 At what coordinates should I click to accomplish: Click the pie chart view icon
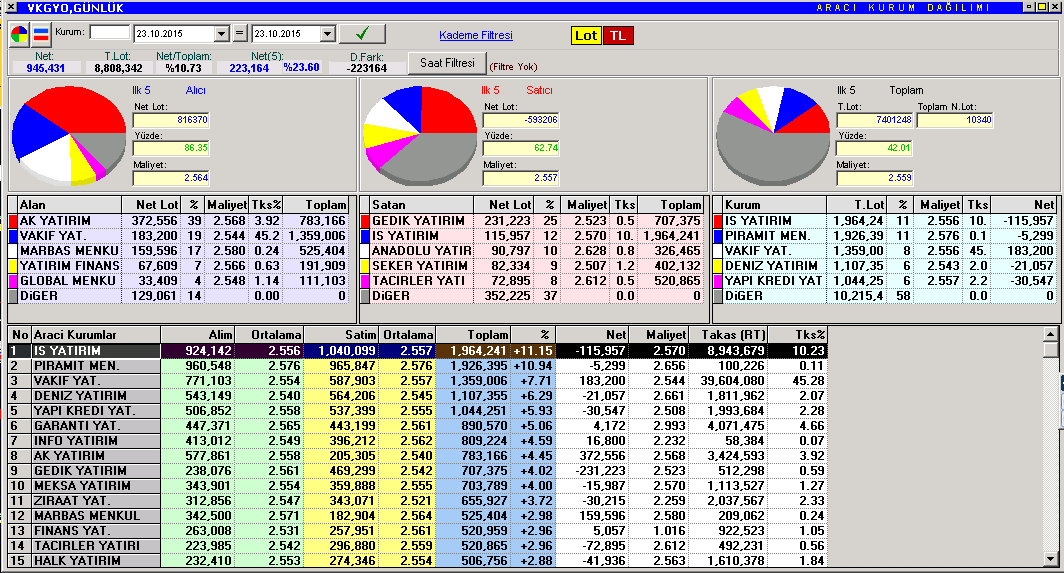[20, 35]
